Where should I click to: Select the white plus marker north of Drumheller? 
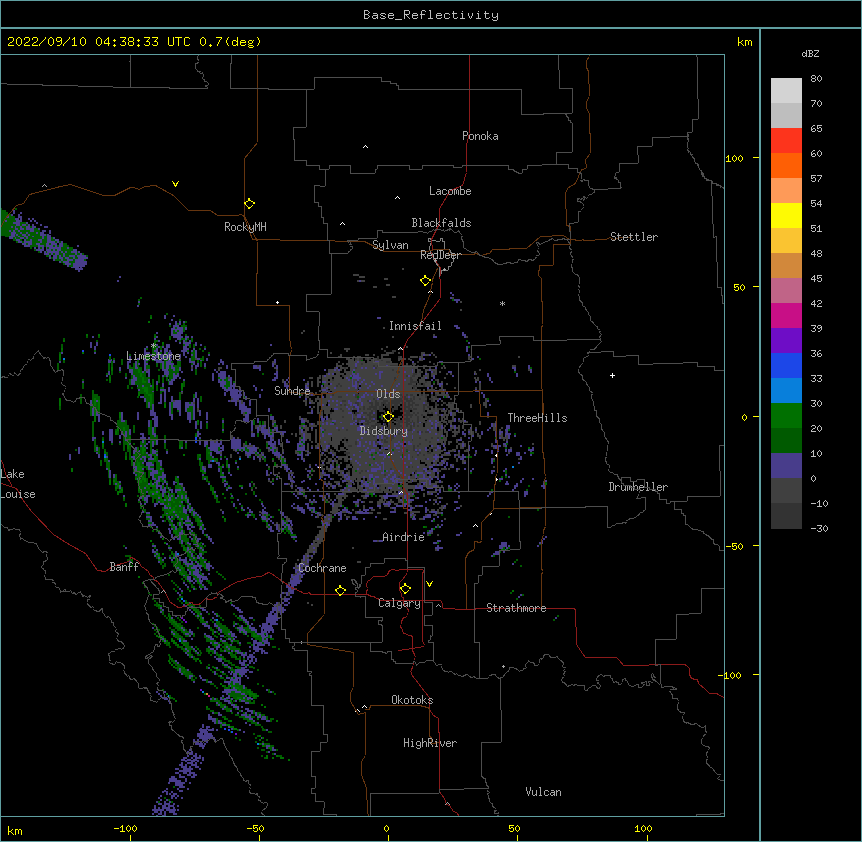[612, 375]
